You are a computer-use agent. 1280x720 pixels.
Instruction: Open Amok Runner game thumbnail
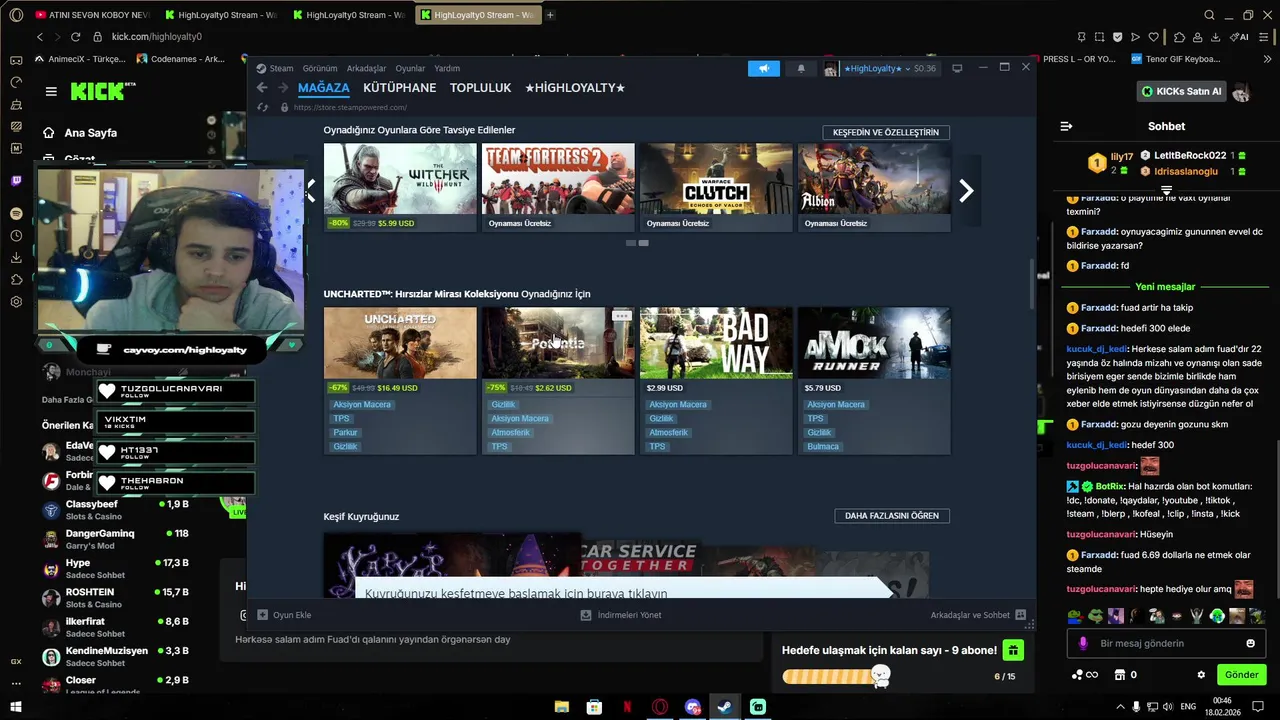tap(874, 343)
